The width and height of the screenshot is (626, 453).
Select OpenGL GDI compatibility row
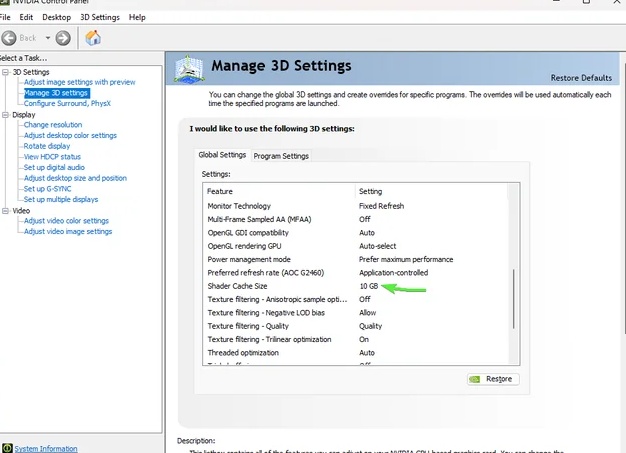coord(355,233)
